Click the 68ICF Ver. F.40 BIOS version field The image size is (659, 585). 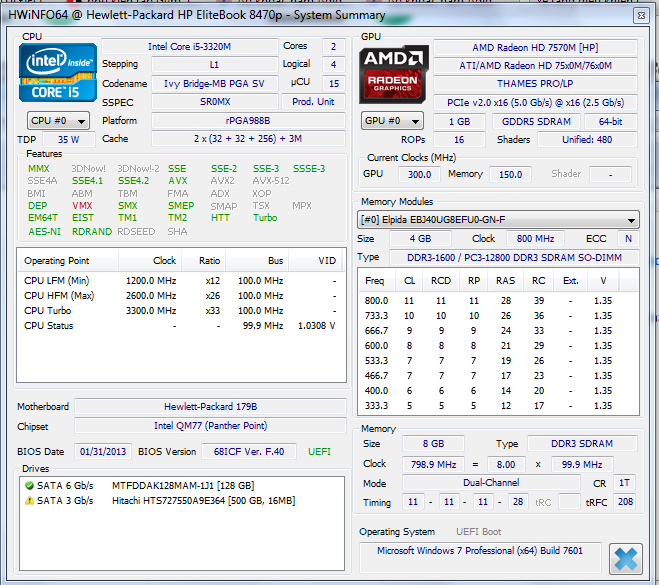click(x=249, y=452)
